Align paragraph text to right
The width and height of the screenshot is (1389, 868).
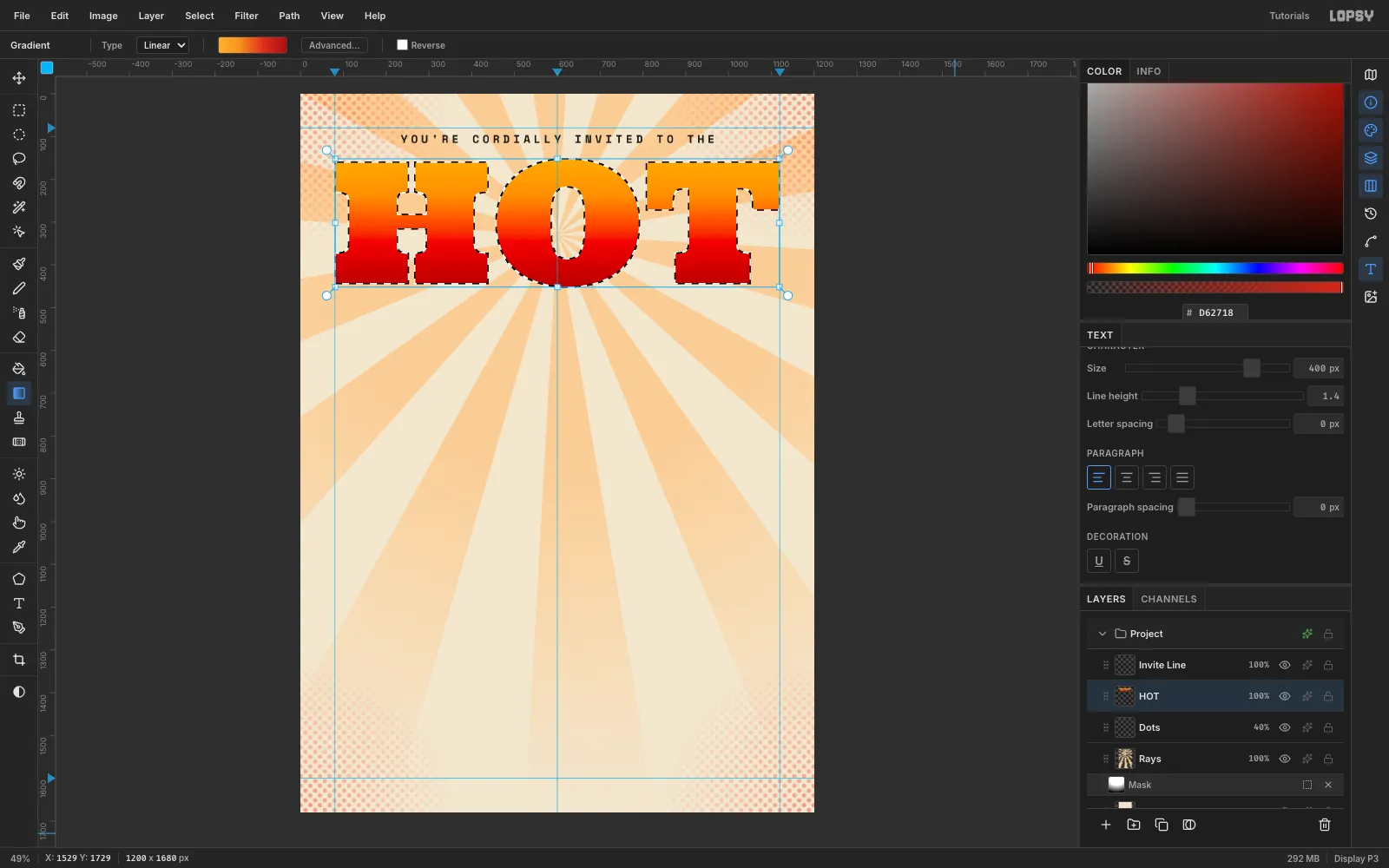point(1155,477)
